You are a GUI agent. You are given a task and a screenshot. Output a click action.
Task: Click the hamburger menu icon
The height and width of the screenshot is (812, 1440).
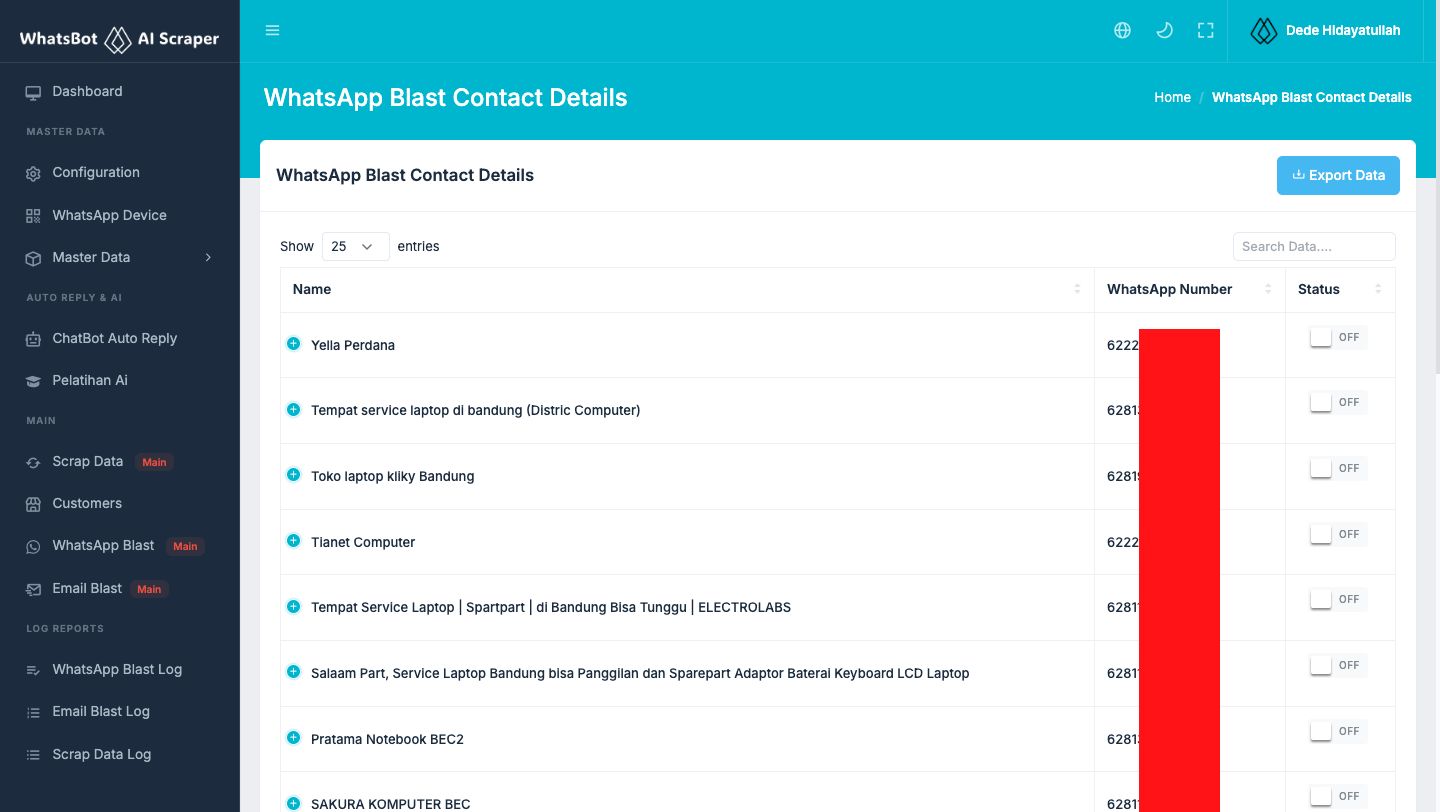pos(272,31)
